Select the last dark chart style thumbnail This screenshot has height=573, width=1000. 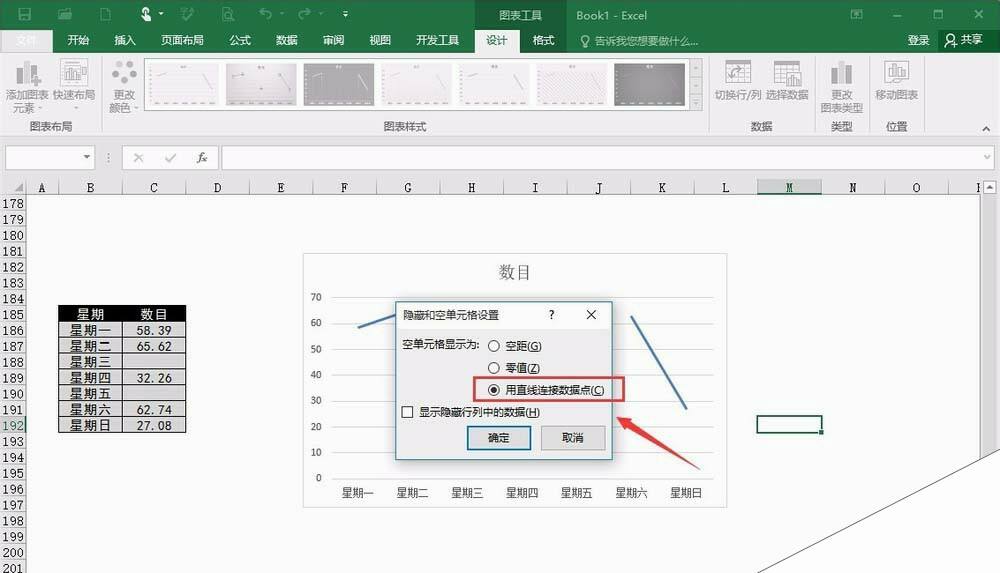(x=649, y=84)
